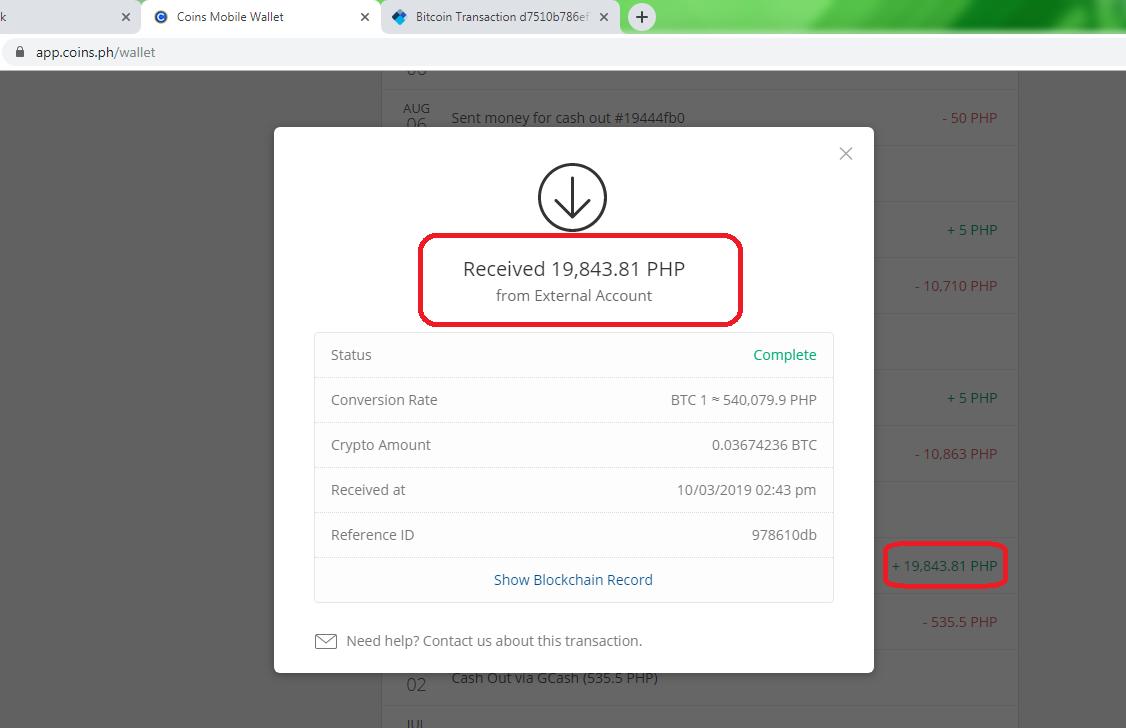The height and width of the screenshot is (728, 1126).
Task: Close the Bitcoin Transaction tab
Action: click(604, 17)
